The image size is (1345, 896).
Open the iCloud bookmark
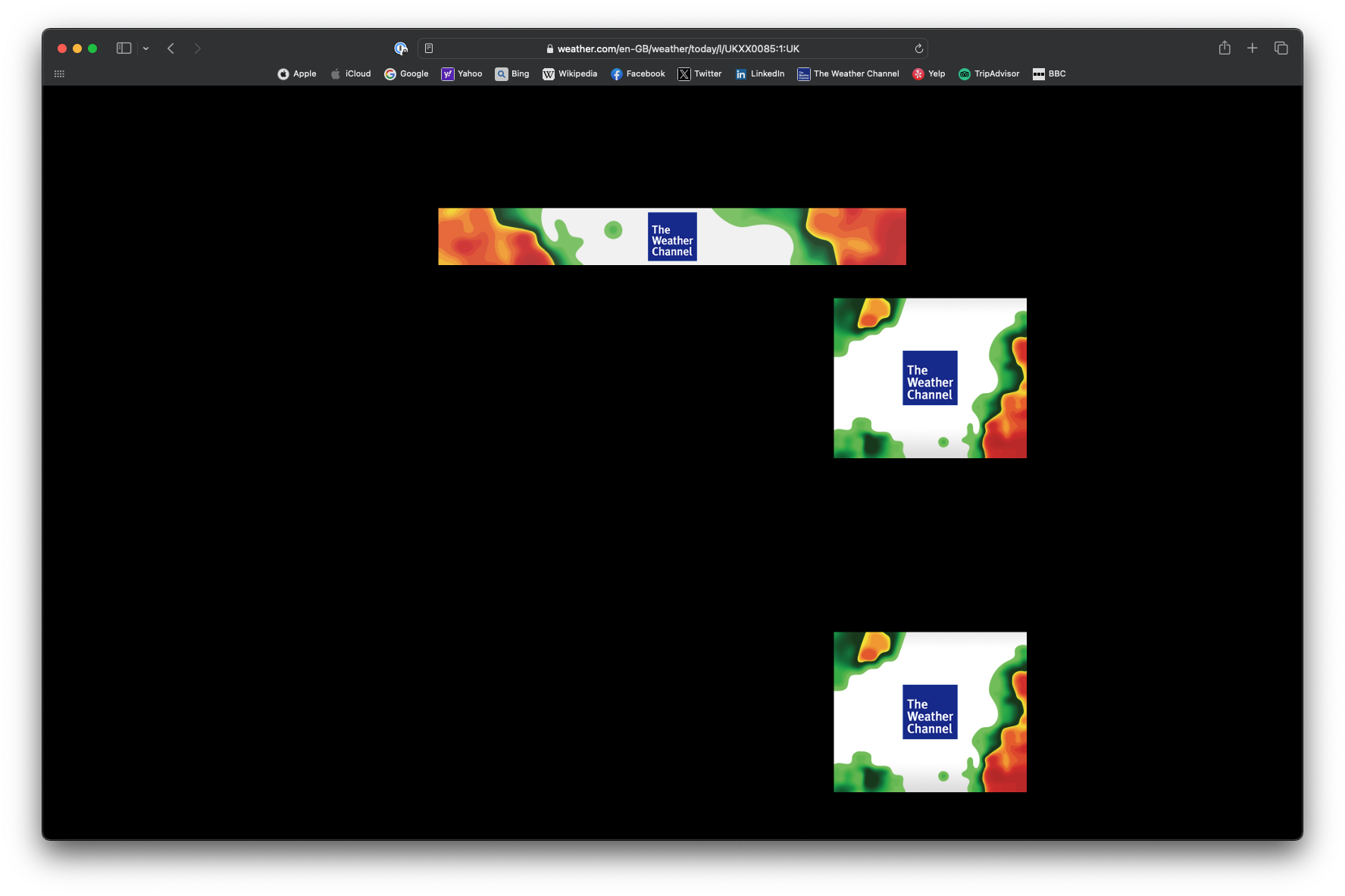coord(351,73)
